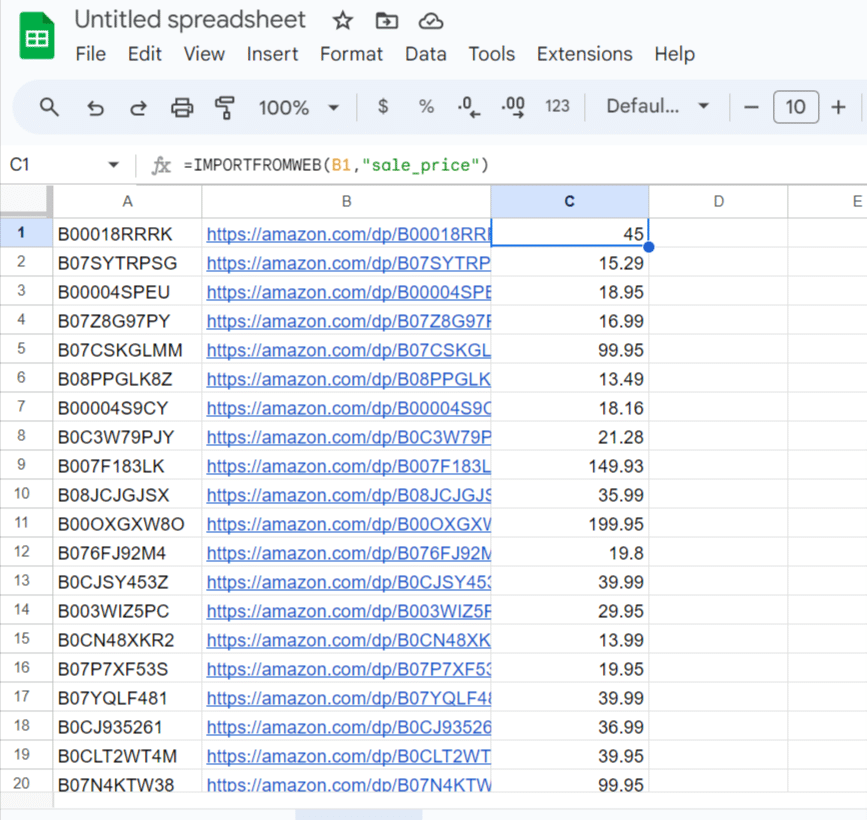The width and height of the screenshot is (867, 820).
Task: Click the redo arrow icon
Action: 139,107
